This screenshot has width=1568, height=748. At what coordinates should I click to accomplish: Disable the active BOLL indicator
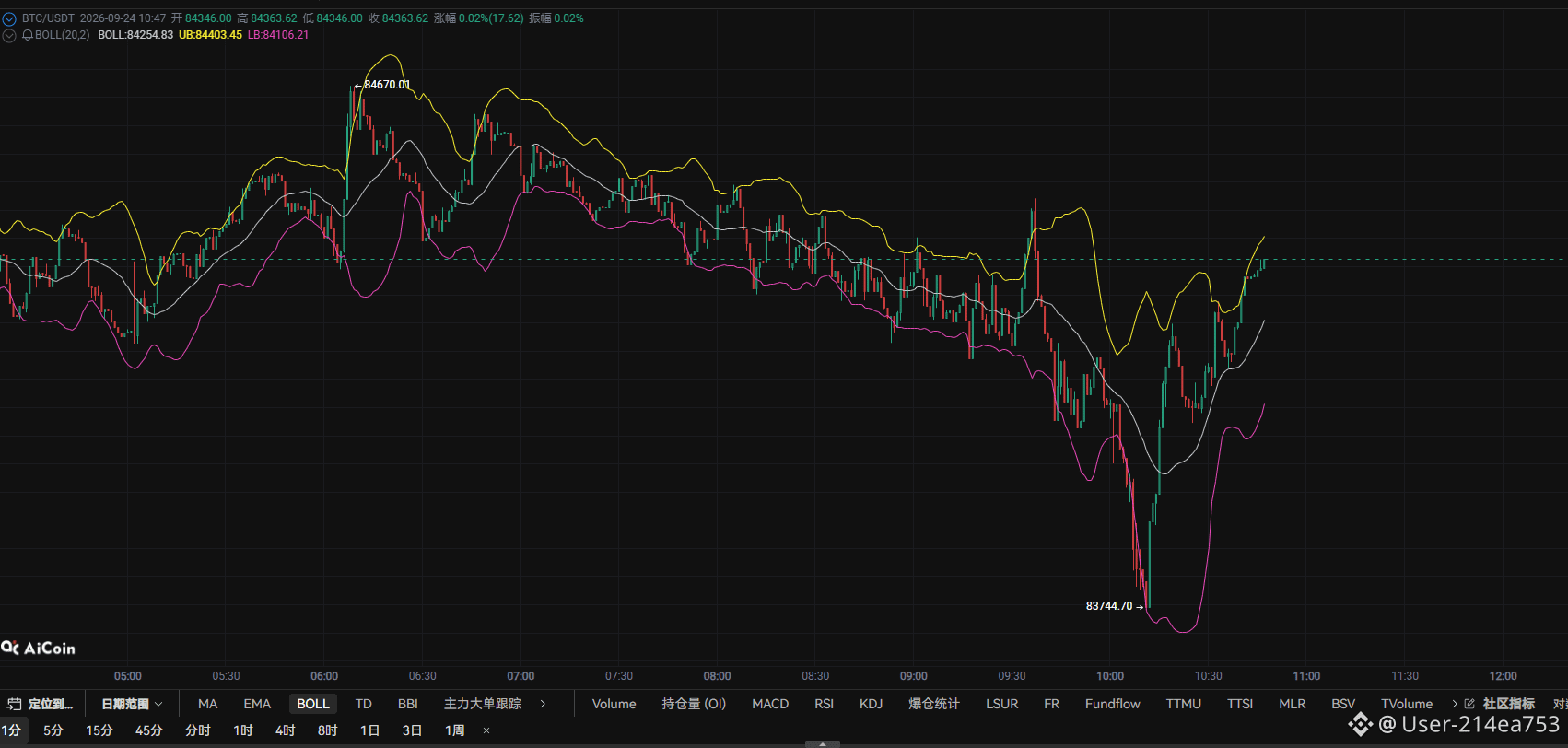(313, 704)
